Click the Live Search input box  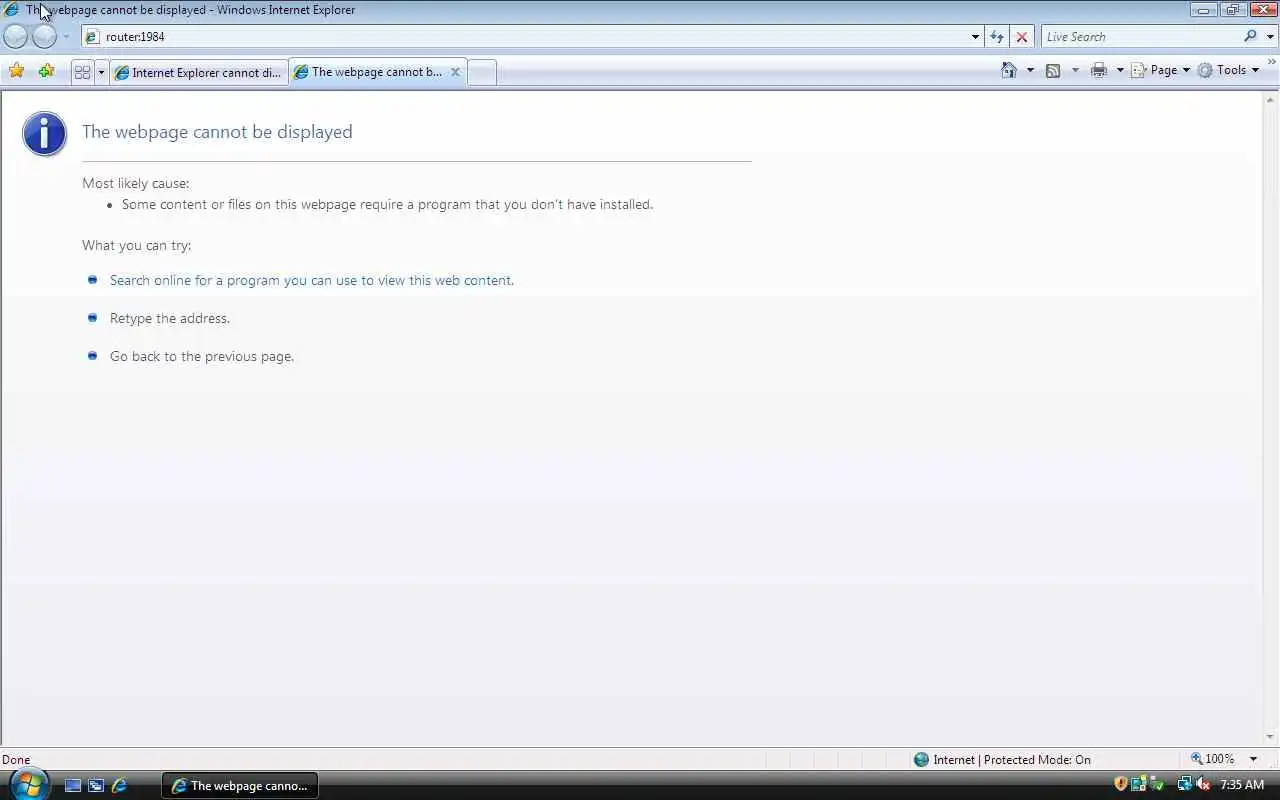(1140, 37)
